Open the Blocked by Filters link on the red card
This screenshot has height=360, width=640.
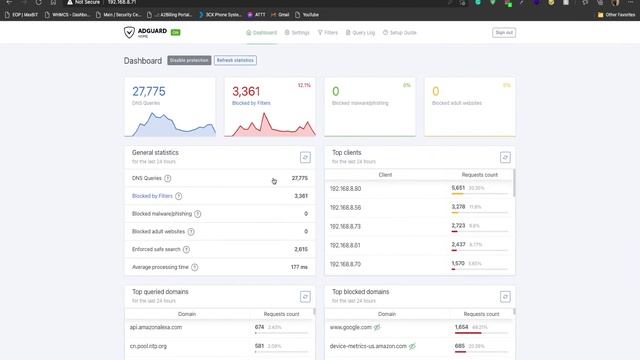coord(251,103)
